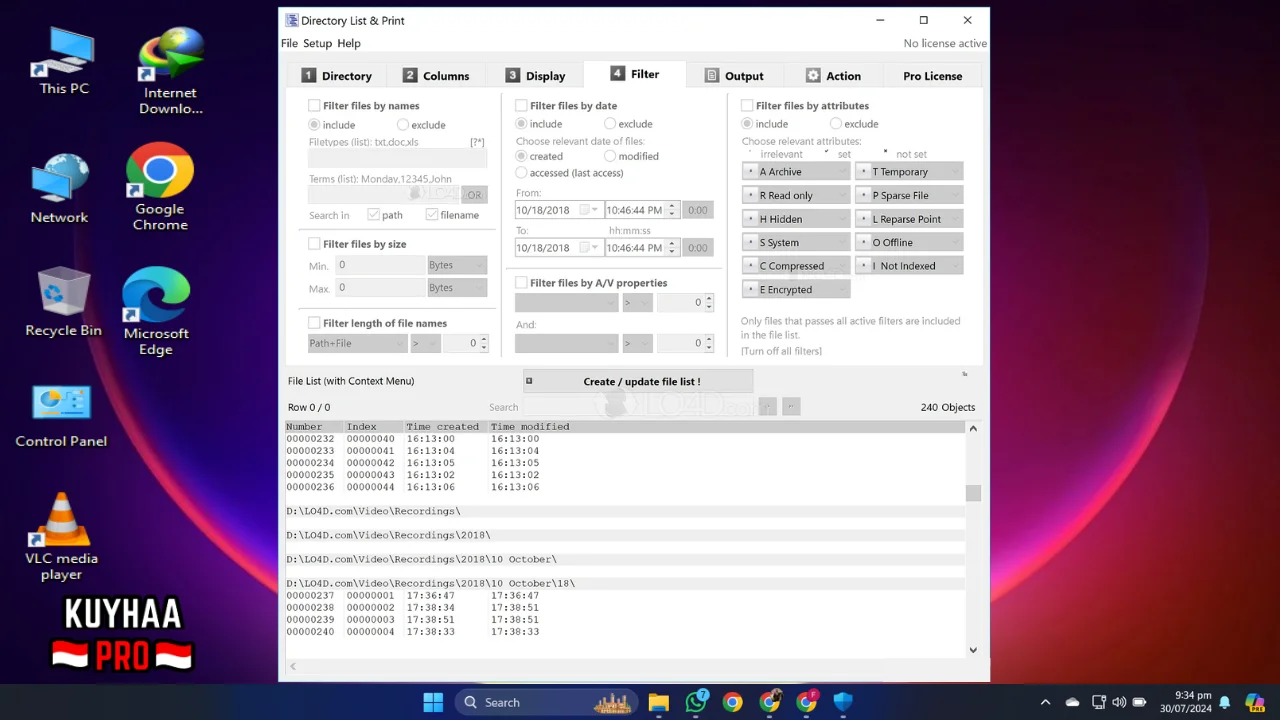Open Min size Bytes unit dropdown
This screenshot has width=1280, height=720.
[x=457, y=265]
